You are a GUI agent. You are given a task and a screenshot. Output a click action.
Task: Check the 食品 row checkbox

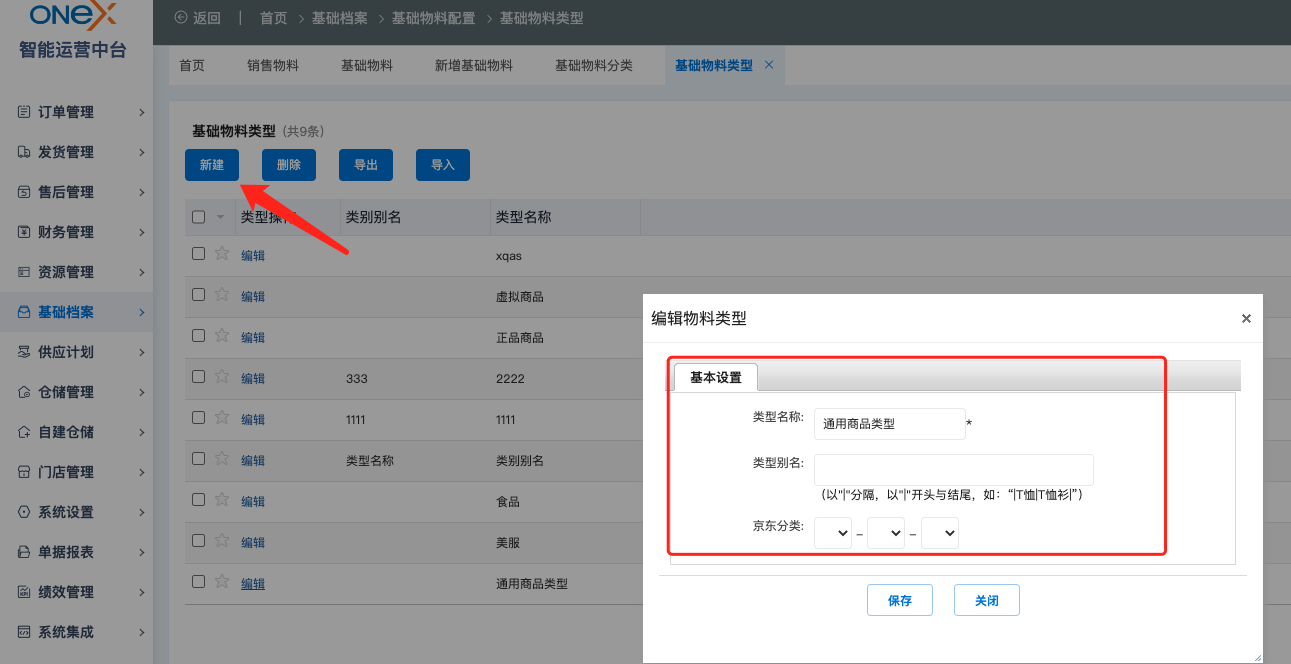pos(198,500)
